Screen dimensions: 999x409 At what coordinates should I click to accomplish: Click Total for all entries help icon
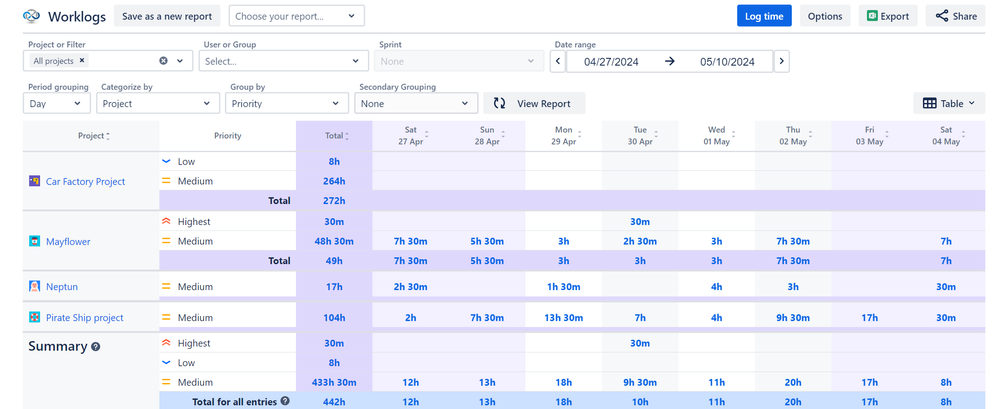285,401
